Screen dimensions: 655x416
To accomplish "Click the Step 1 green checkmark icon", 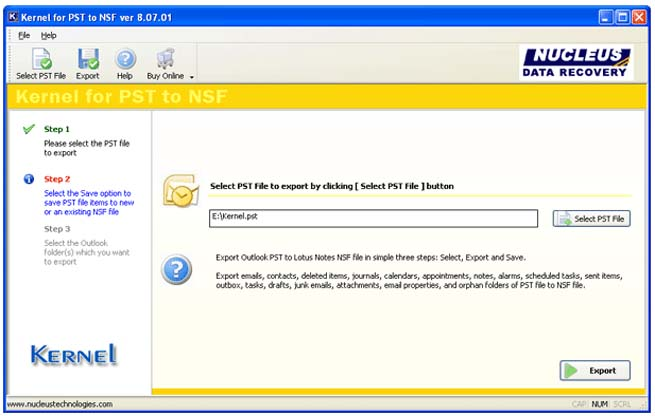I will point(29,129).
